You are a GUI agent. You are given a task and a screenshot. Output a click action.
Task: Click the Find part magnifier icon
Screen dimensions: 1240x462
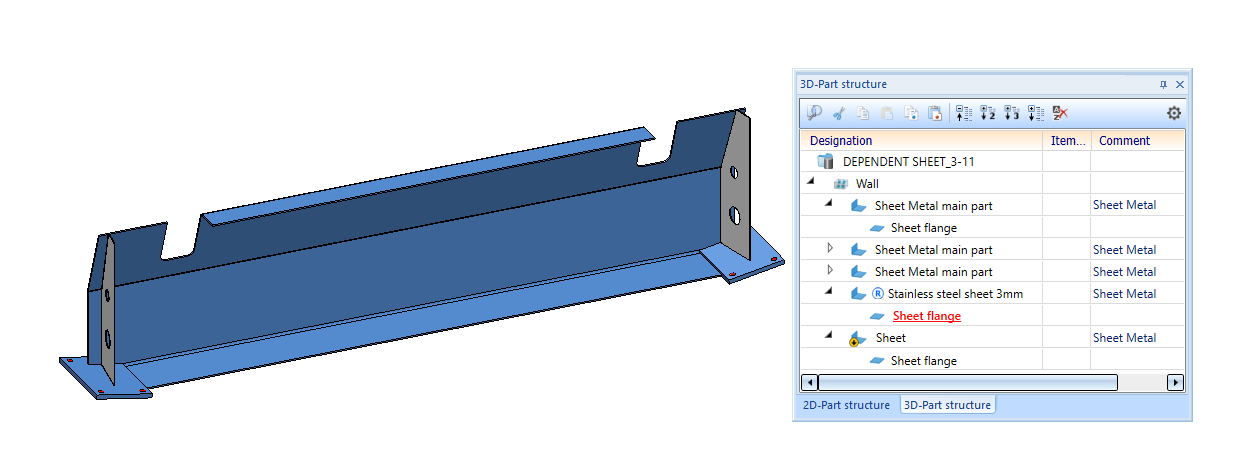point(814,113)
